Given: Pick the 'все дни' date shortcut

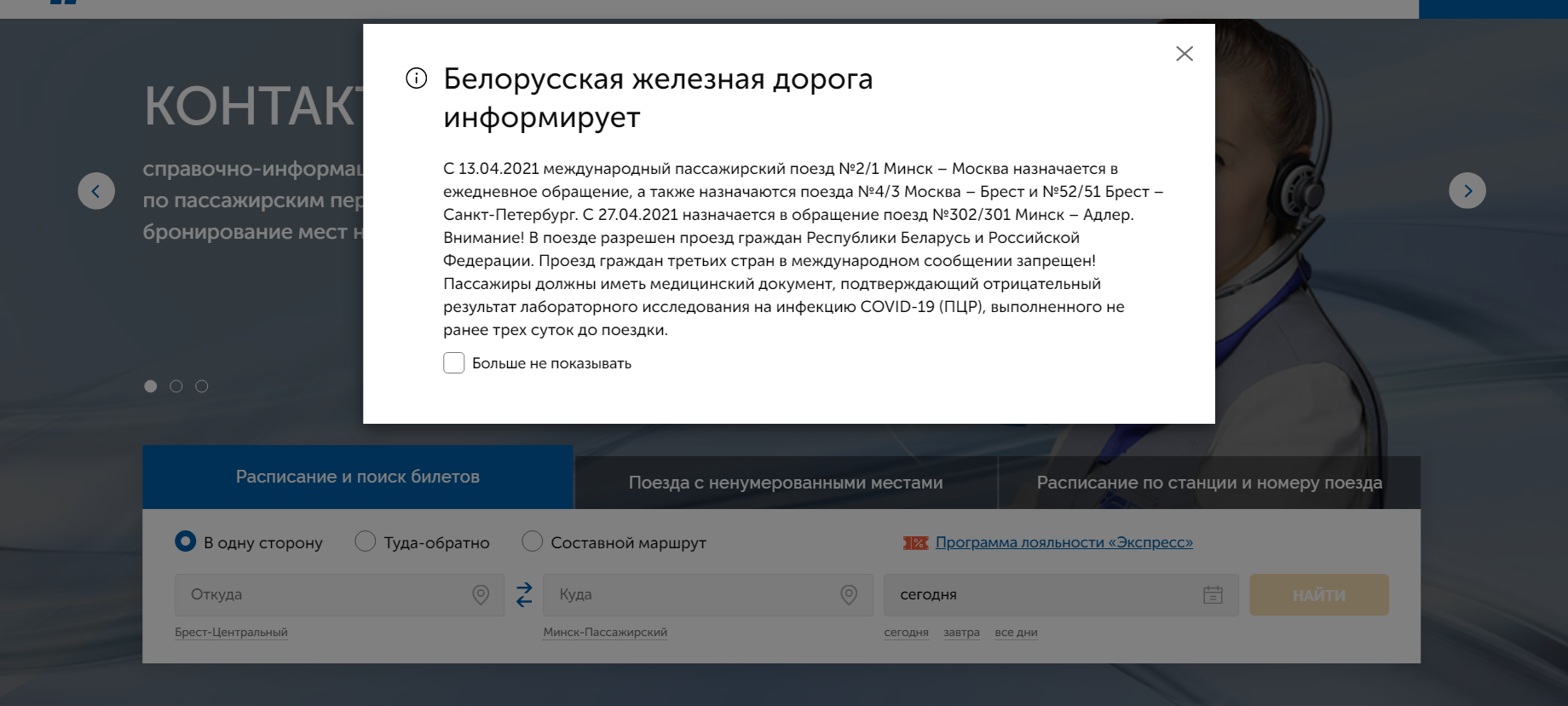Looking at the screenshot, I should [1016, 633].
